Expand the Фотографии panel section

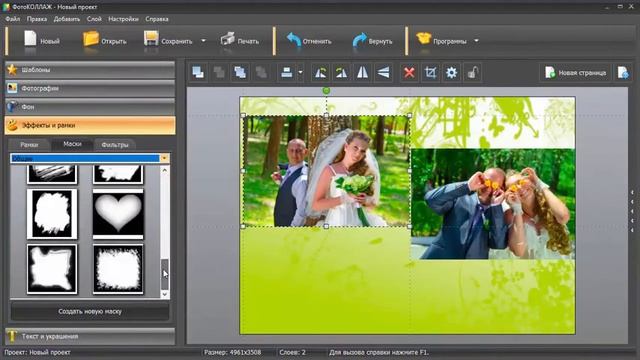coord(90,88)
